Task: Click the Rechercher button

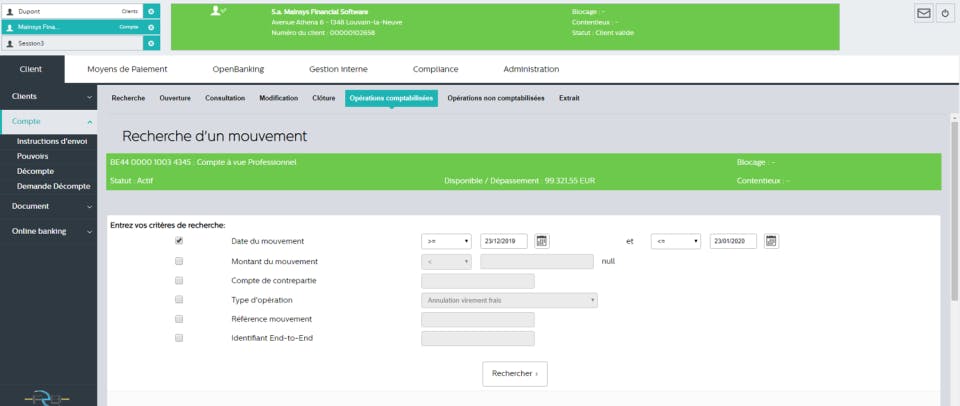Action: pos(515,374)
